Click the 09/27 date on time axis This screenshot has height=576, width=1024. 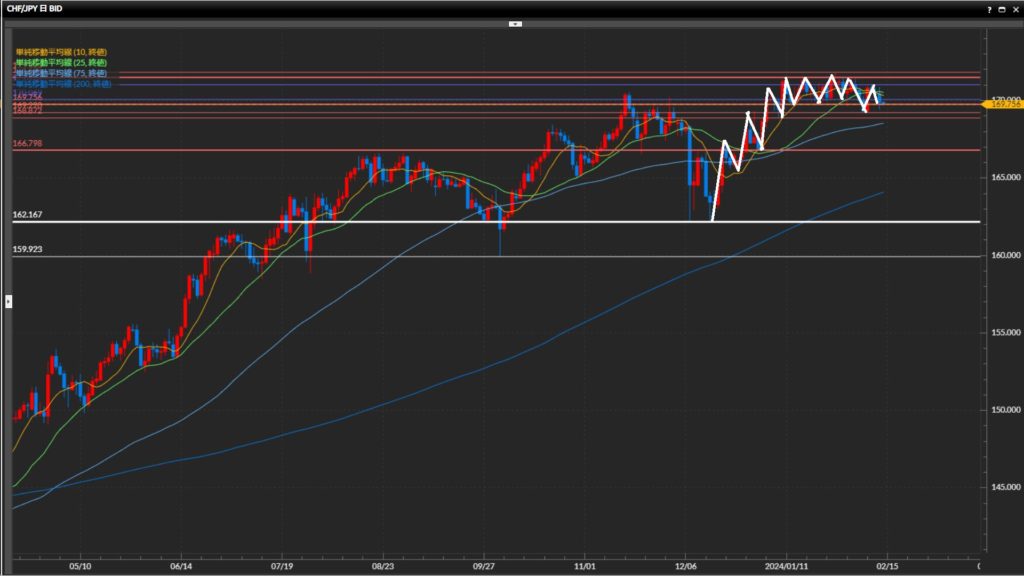point(484,563)
